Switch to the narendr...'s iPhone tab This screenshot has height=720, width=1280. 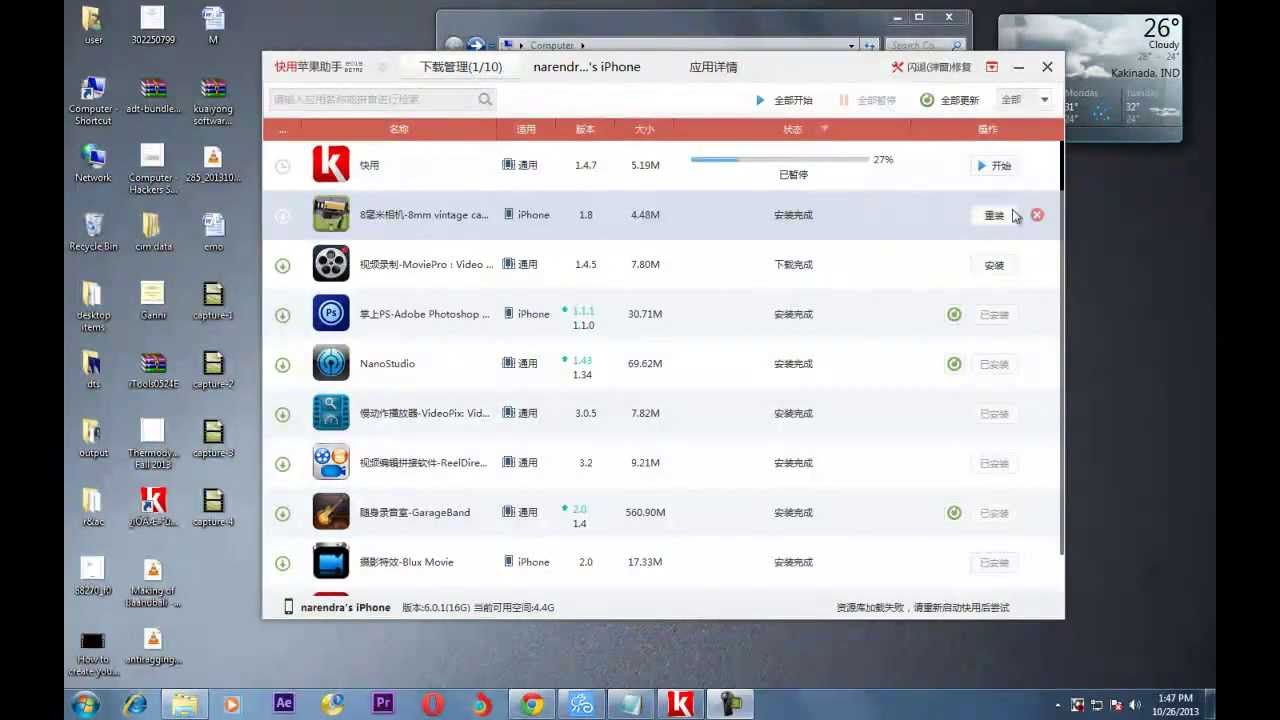587,67
